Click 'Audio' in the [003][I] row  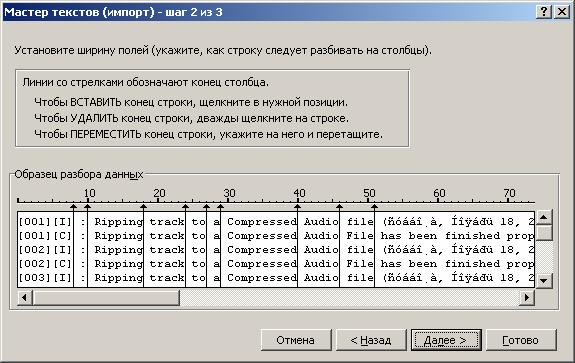tap(321, 278)
